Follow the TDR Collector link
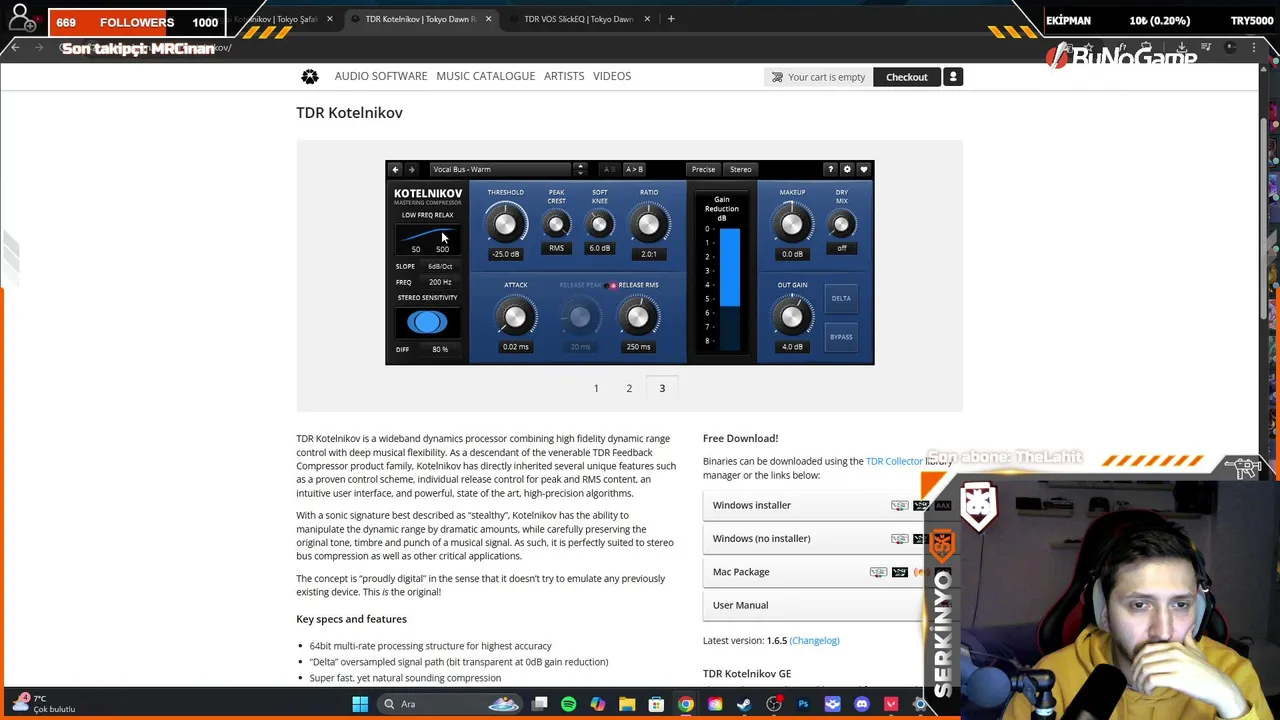 click(894, 461)
